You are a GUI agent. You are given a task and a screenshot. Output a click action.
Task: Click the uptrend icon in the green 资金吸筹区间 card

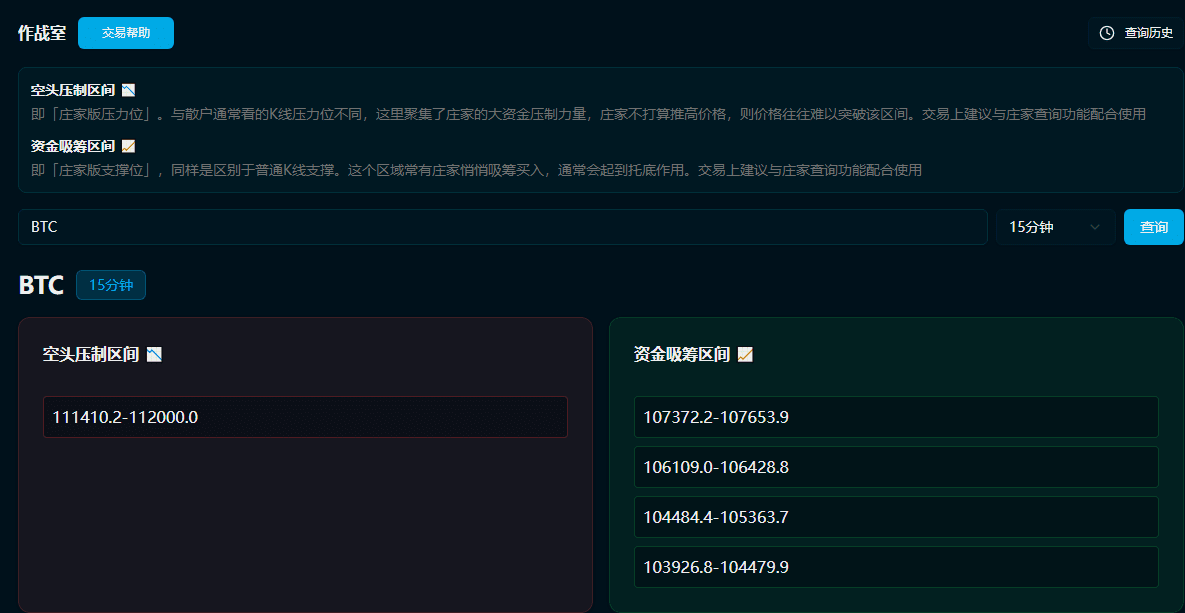click(745, 354)
